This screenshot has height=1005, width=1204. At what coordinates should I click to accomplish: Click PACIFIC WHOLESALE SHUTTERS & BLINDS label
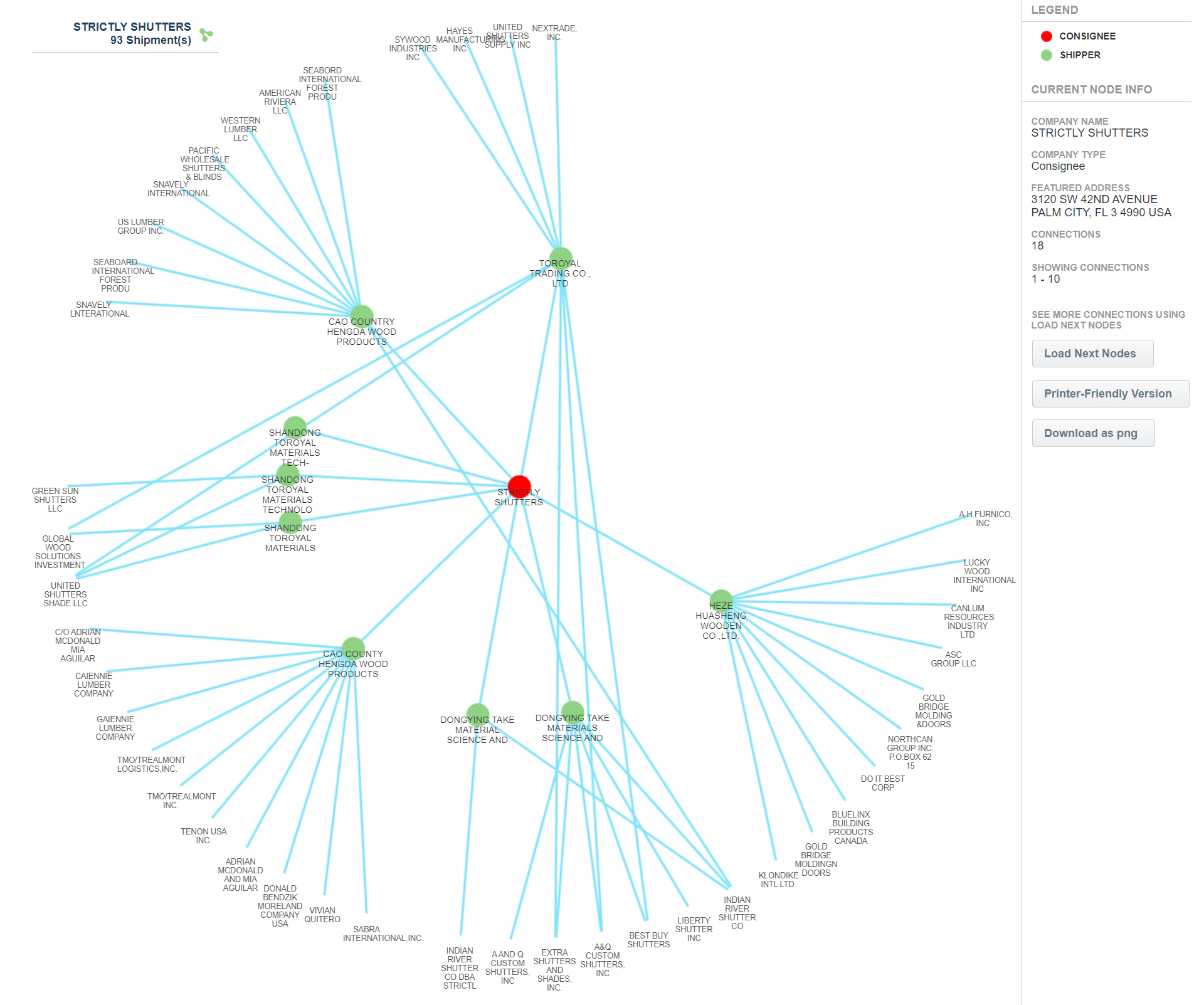click(x=204, y=164)
